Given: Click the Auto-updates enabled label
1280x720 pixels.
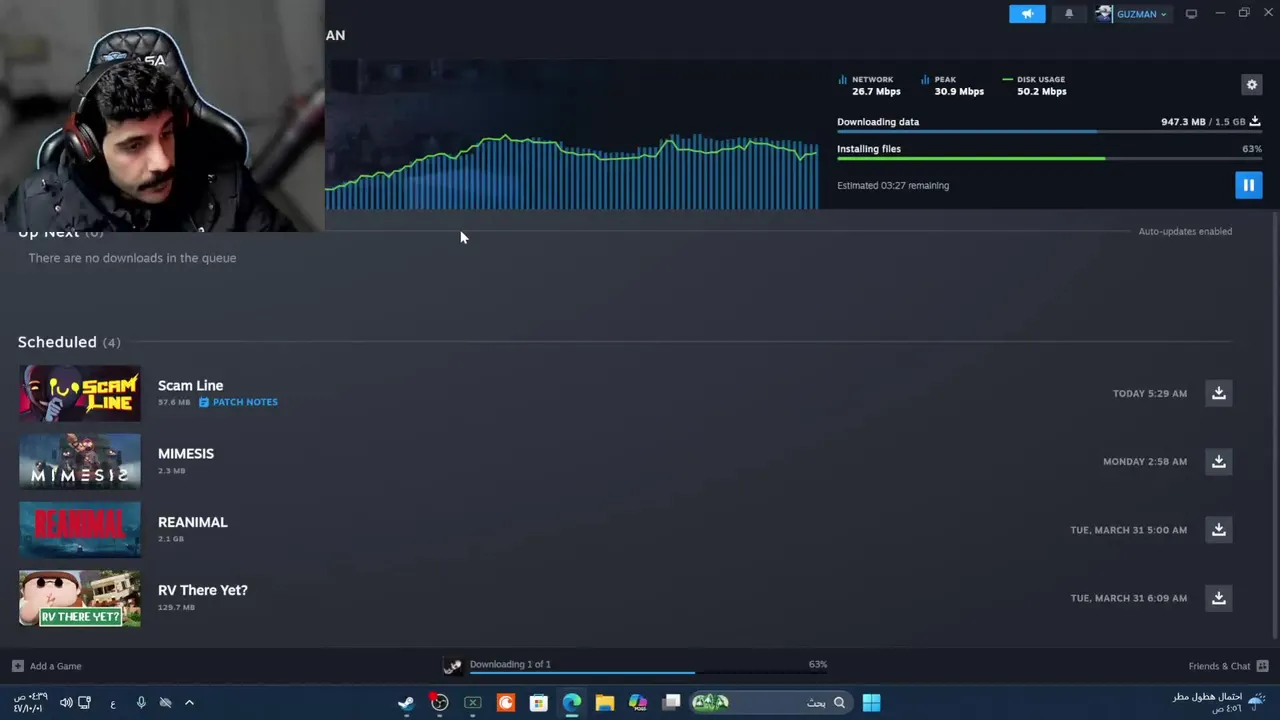Looking at the screenshot, I should pyautogui.click(x=1185, y=231).
